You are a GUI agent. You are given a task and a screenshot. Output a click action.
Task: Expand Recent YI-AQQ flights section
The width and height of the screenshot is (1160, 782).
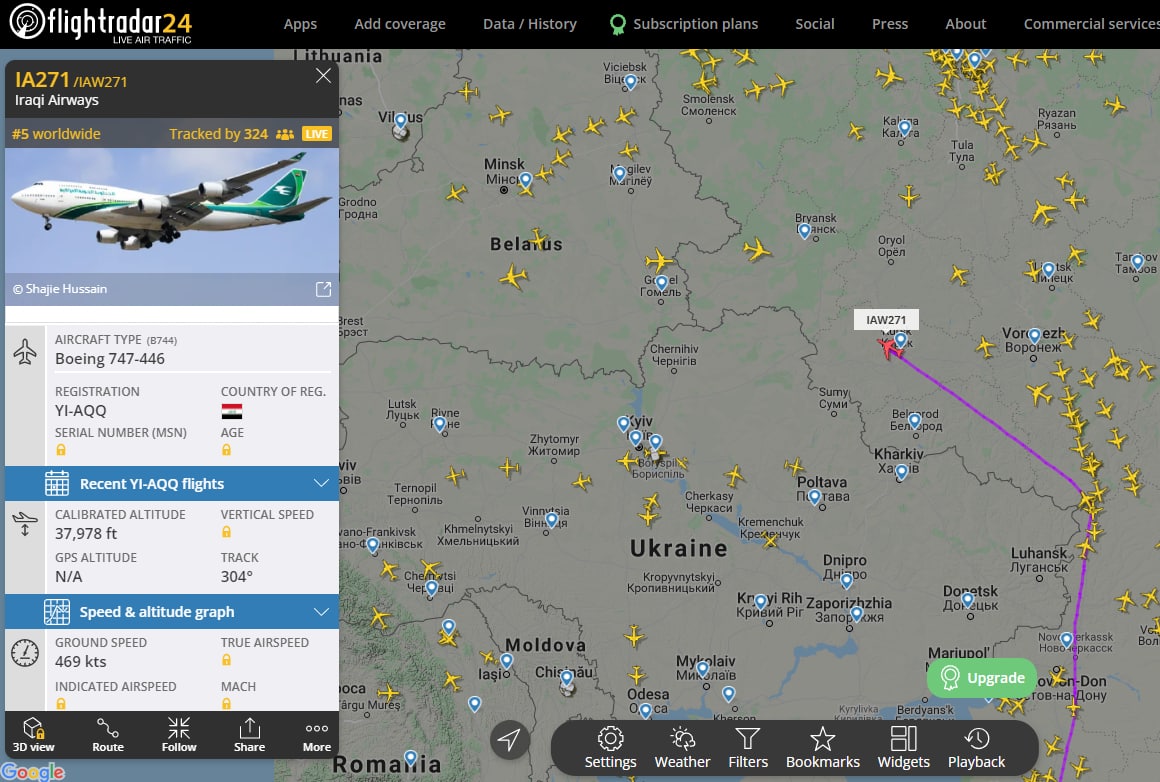tap(172, 484)
